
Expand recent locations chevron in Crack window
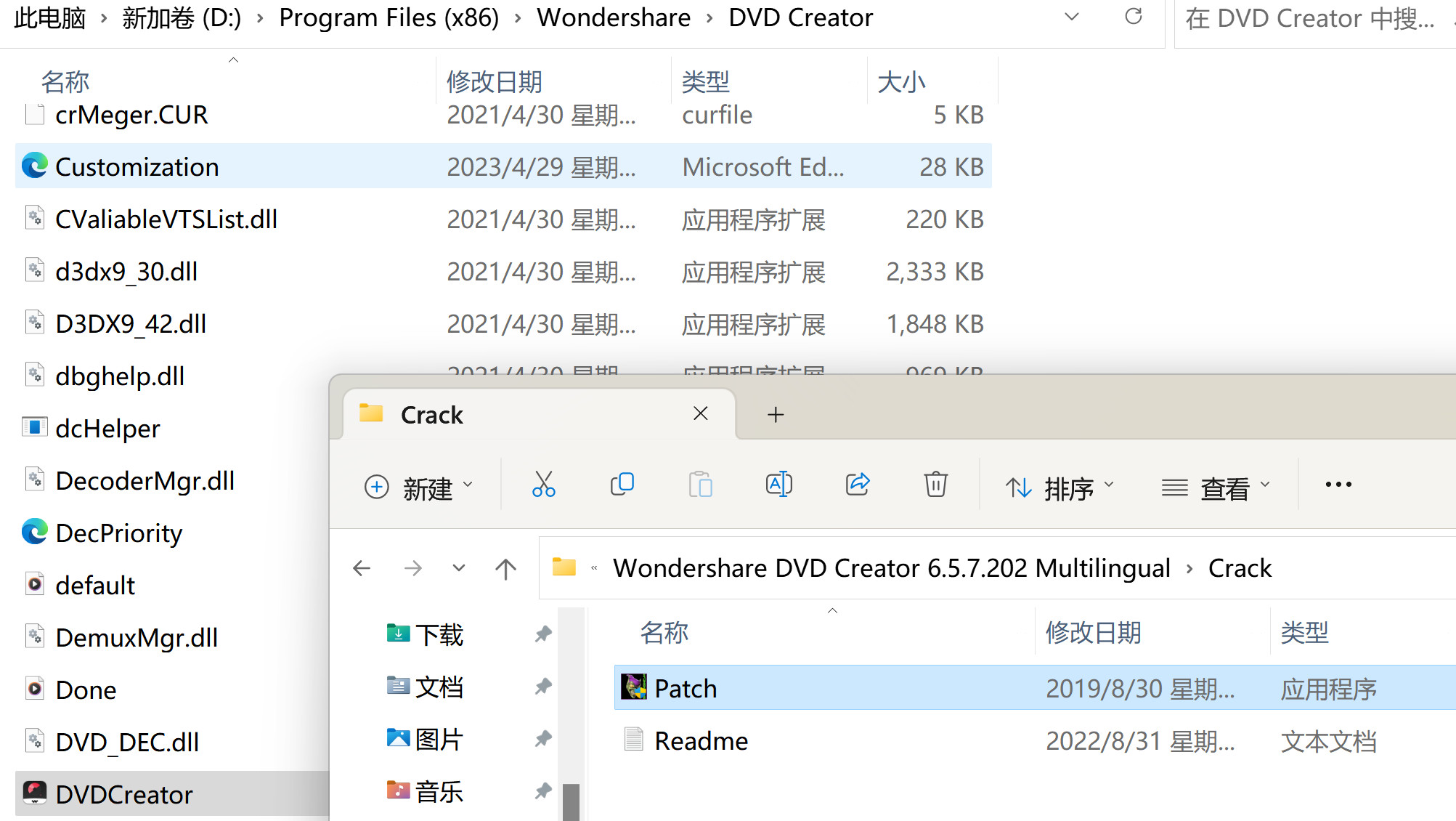[459, 568]
